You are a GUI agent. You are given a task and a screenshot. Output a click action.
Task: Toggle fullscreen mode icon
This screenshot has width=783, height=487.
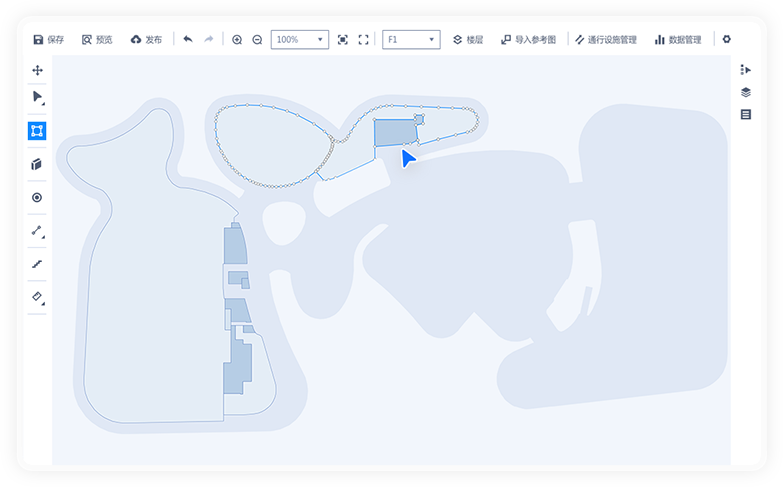[x=364, y=40]
